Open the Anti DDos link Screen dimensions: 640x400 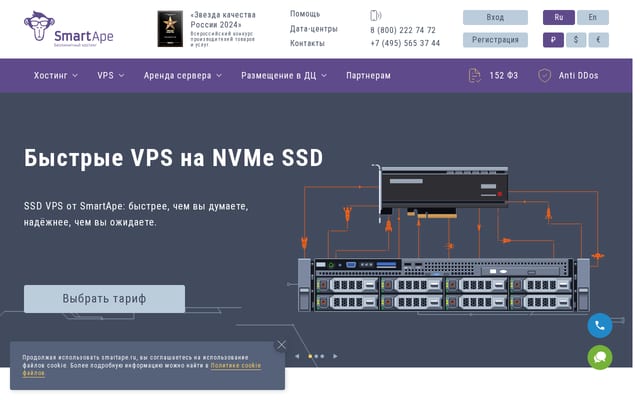578,76
